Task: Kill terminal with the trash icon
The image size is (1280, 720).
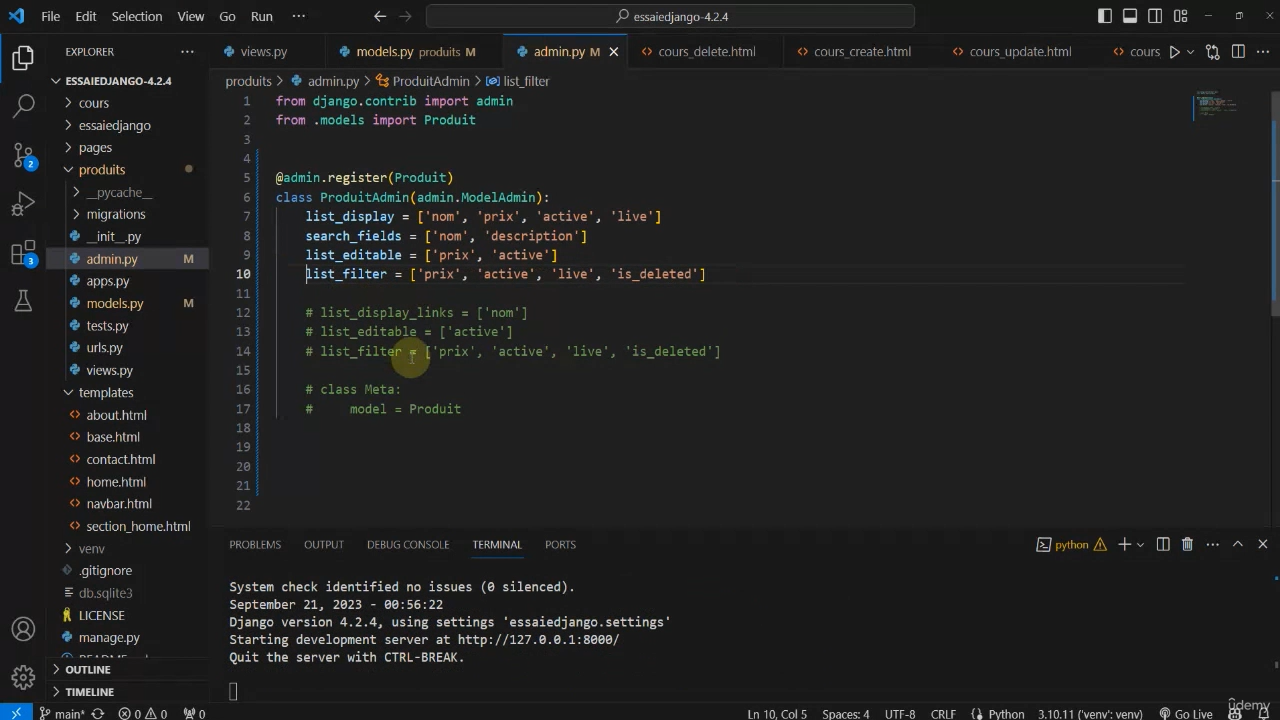Action: point(1187,544)
